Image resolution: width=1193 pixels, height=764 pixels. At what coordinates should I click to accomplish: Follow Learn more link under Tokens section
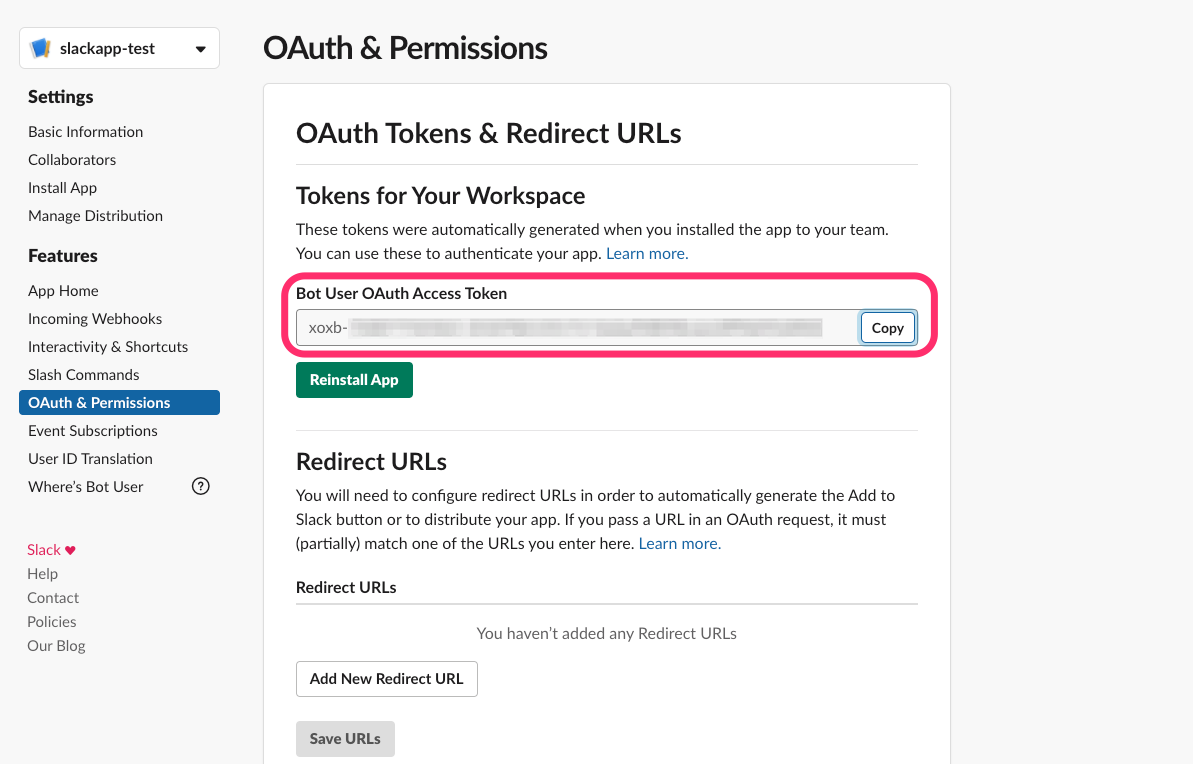(647, 253)
